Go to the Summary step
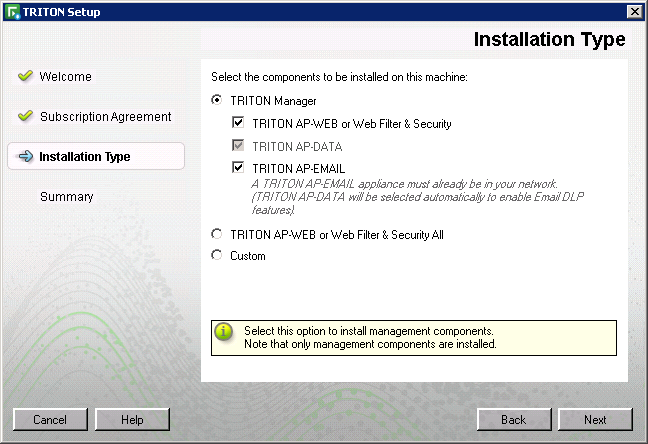Image resolution: width=648 pixels, height=444 pixels. [x=67, y=197]
